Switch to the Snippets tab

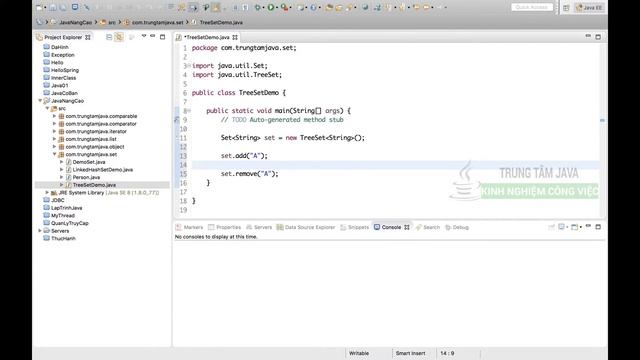355,227
